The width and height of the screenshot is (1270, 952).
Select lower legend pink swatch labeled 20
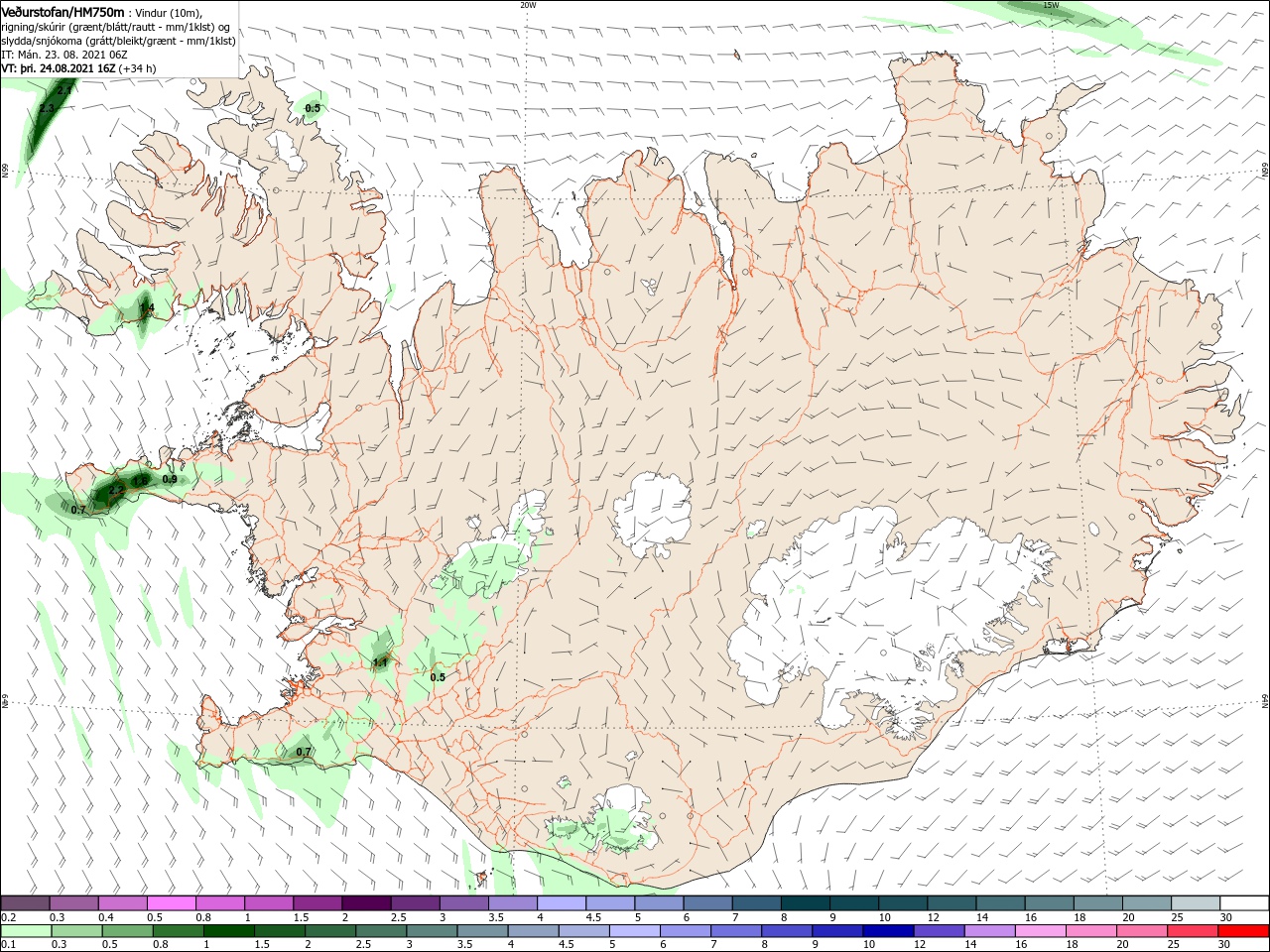tap(1141, 931)
